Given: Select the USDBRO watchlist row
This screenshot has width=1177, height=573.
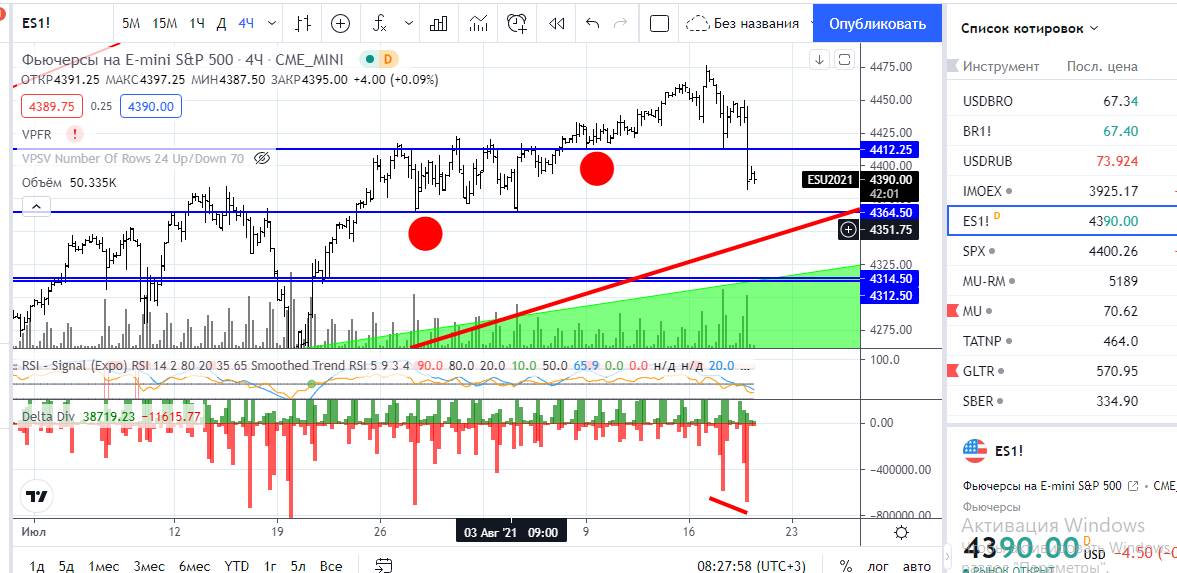Looking at the screenshot, I should pyautogui.click(x=1061, y=101).
